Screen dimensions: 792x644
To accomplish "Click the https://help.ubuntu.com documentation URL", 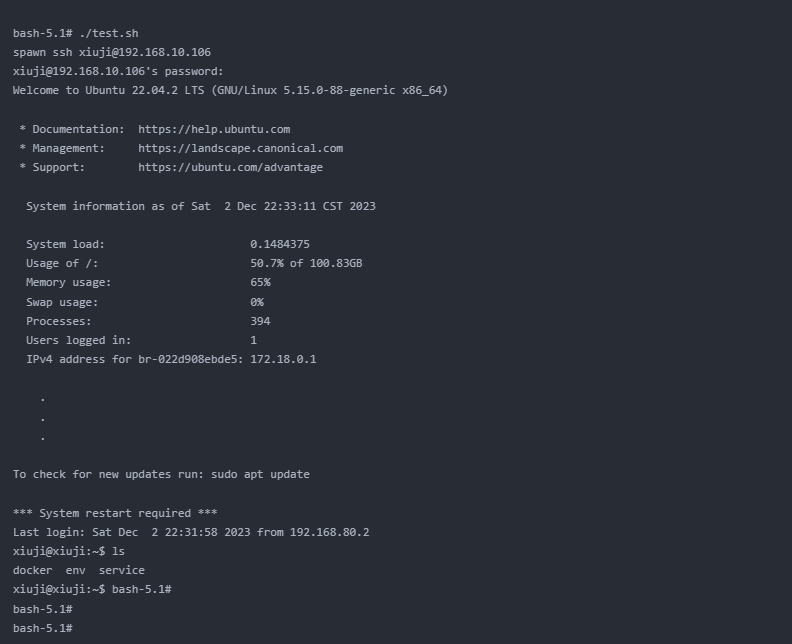I will pos(214,129).
